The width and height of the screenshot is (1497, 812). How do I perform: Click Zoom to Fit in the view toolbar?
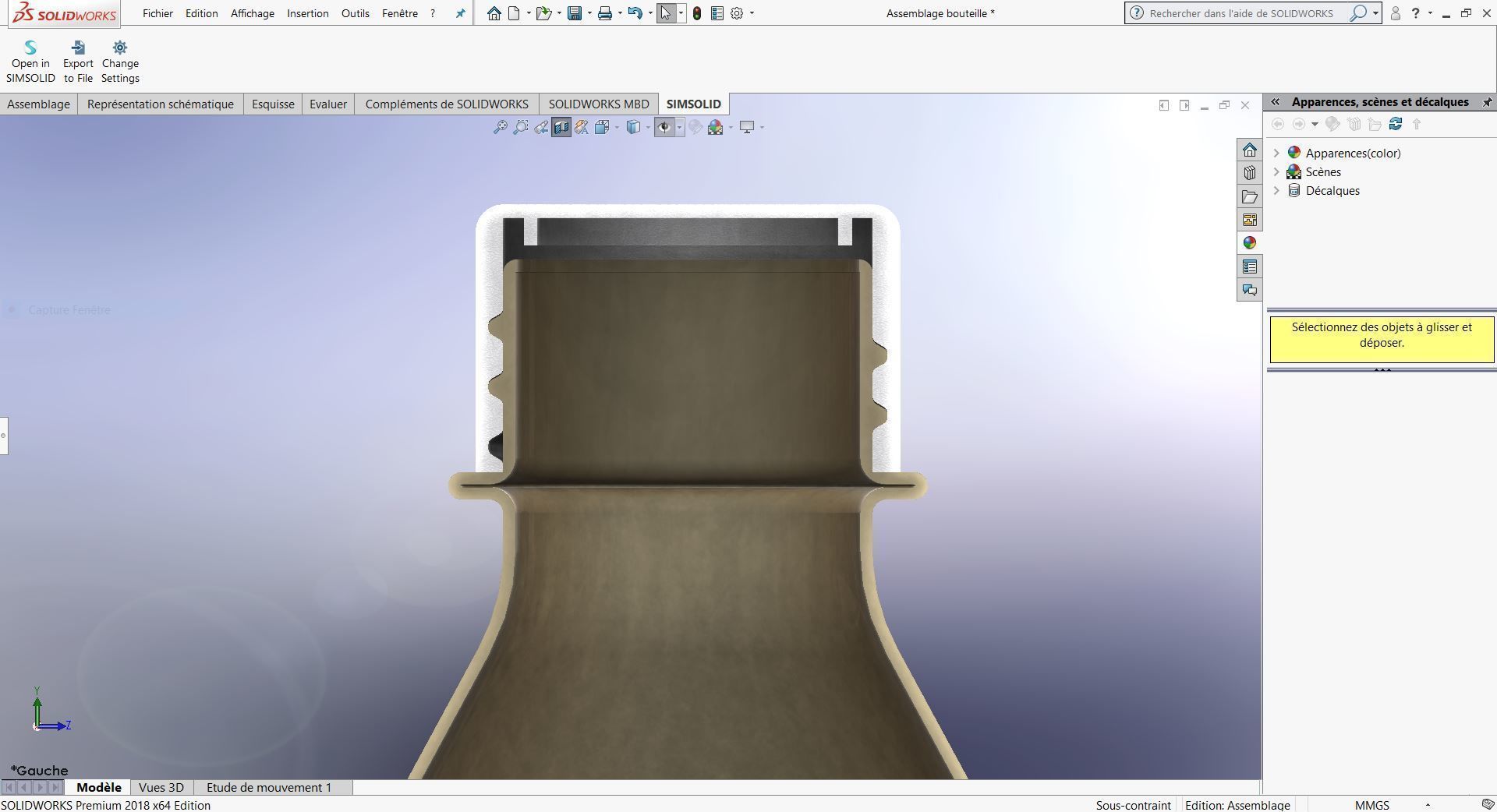(x=501, y=127)
